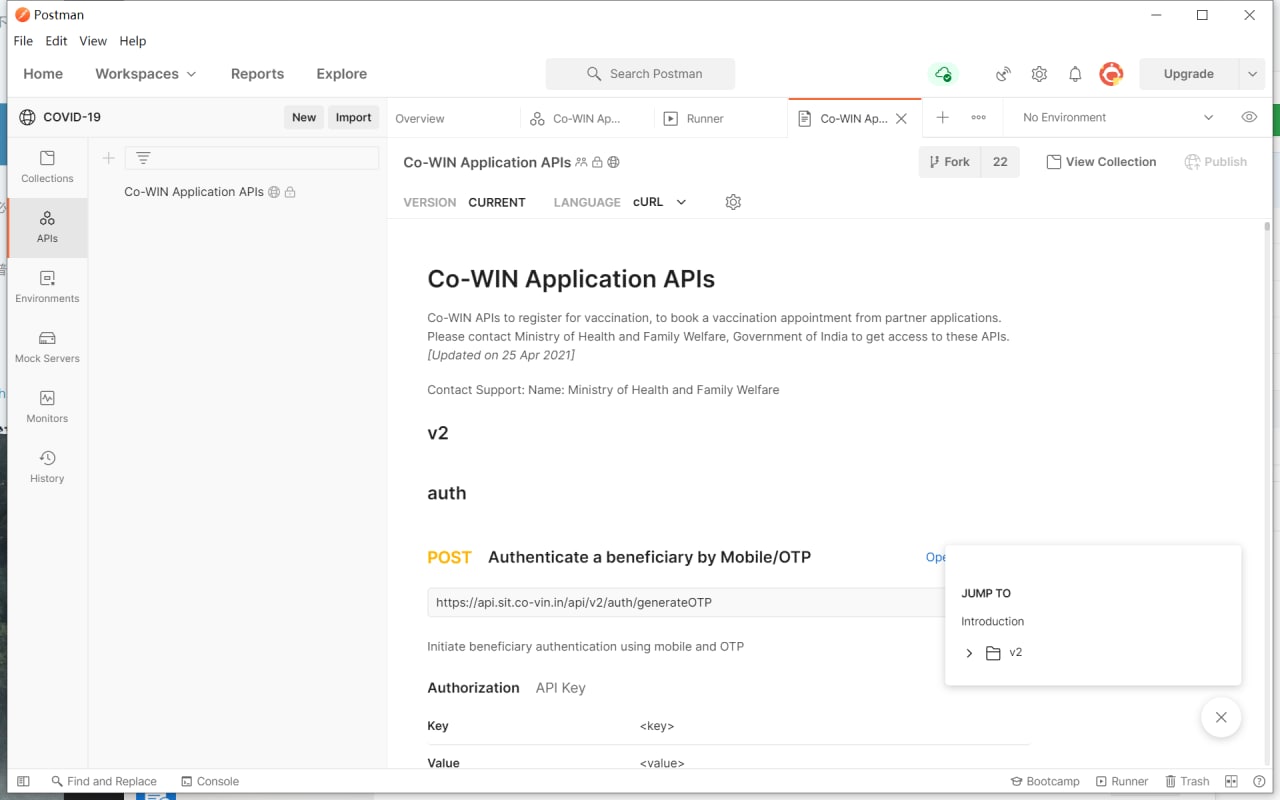Open the File menu
Viewport: 1280px width, 800px height.
click(23, 41)
